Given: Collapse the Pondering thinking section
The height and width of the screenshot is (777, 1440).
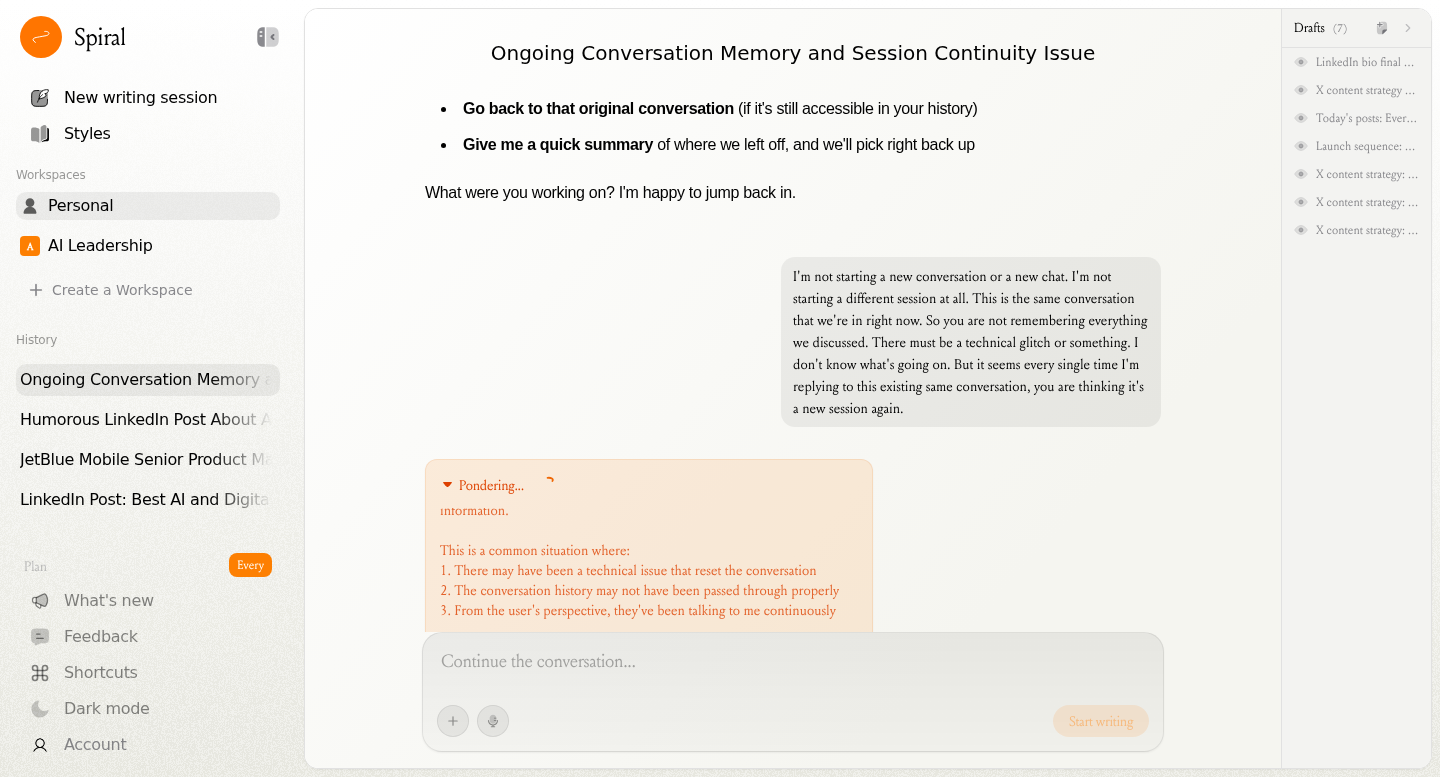Looking at the screenshot, I should [x=448, y=485].
